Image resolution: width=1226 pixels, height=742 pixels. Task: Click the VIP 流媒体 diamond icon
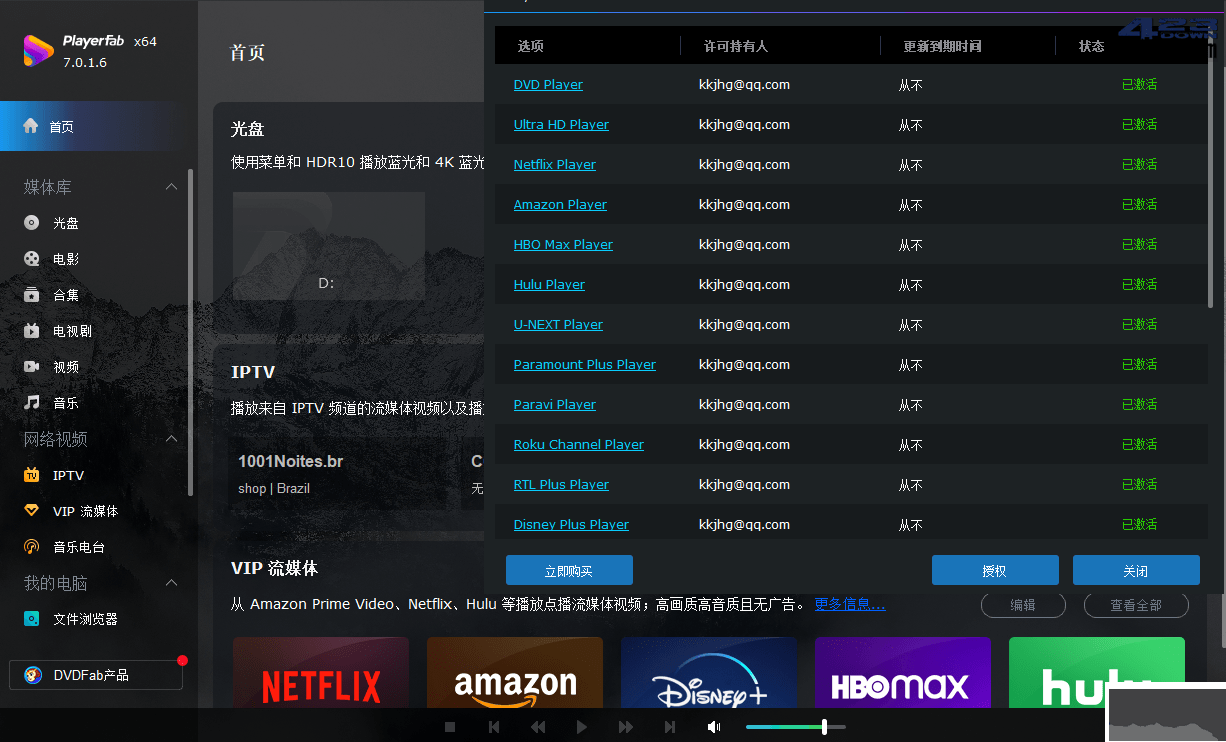tap(32, 511)
